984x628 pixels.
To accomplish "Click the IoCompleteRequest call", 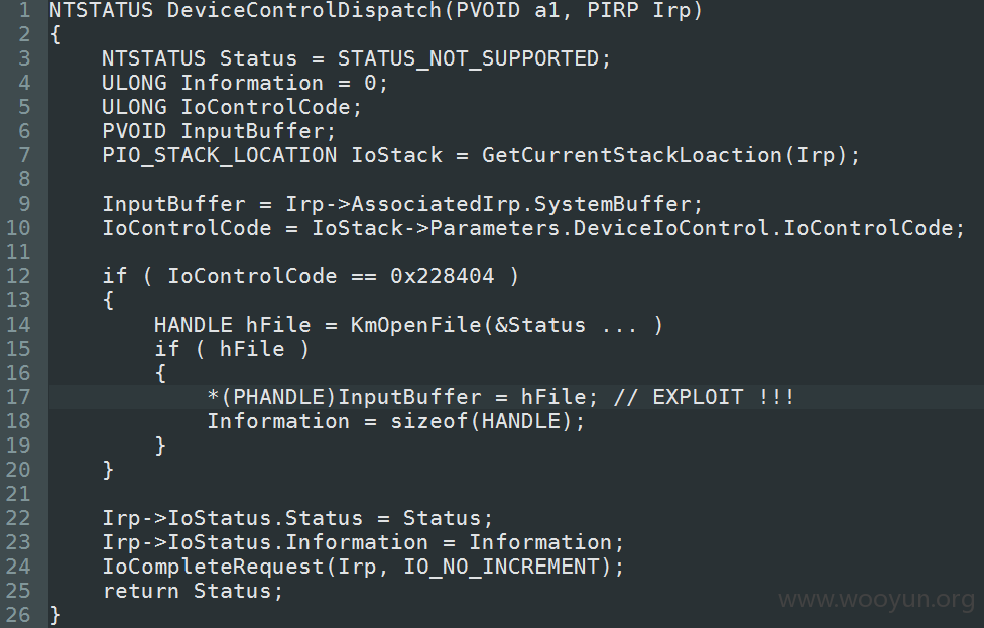I will click(x=213, y=567).
